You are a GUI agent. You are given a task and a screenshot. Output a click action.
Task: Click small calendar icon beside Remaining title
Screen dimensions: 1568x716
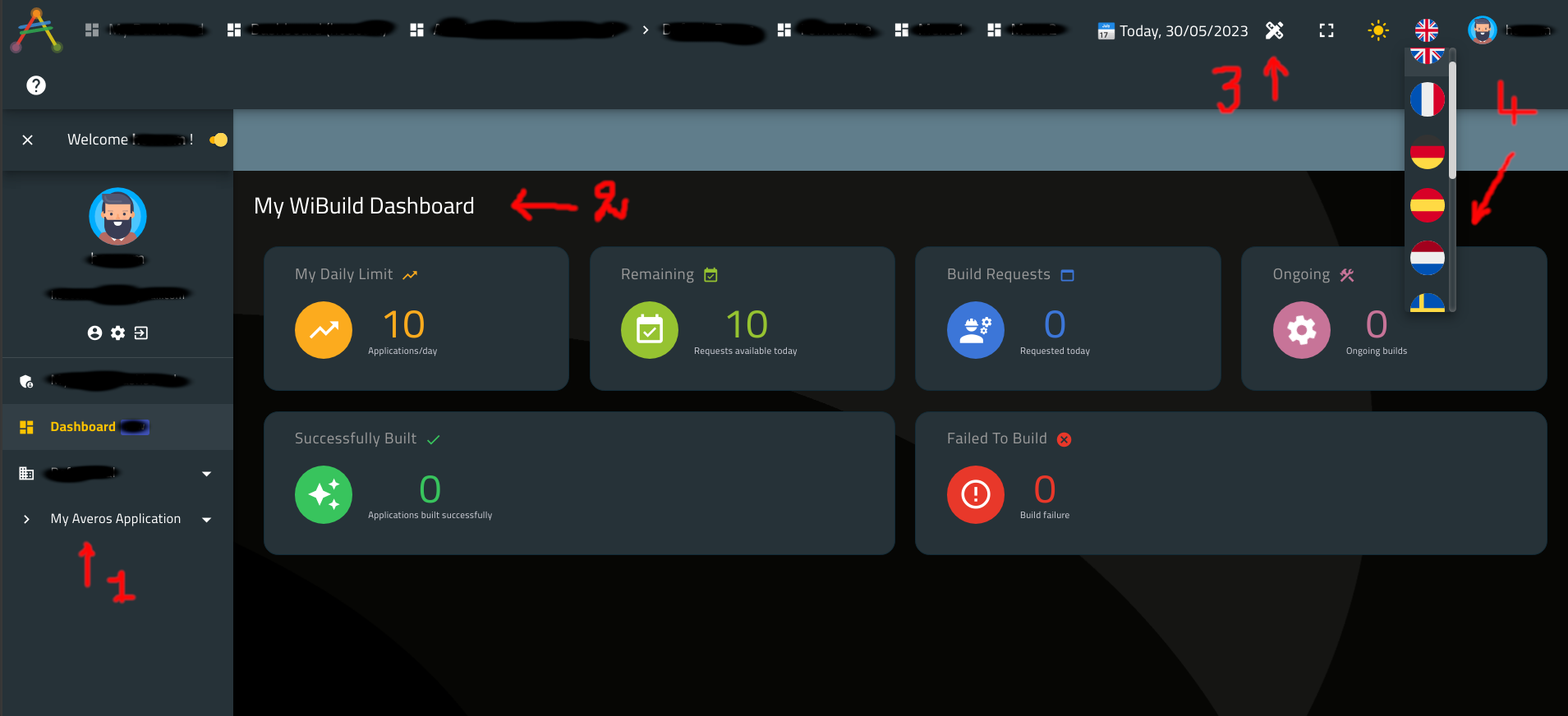[x=711, y=275]
